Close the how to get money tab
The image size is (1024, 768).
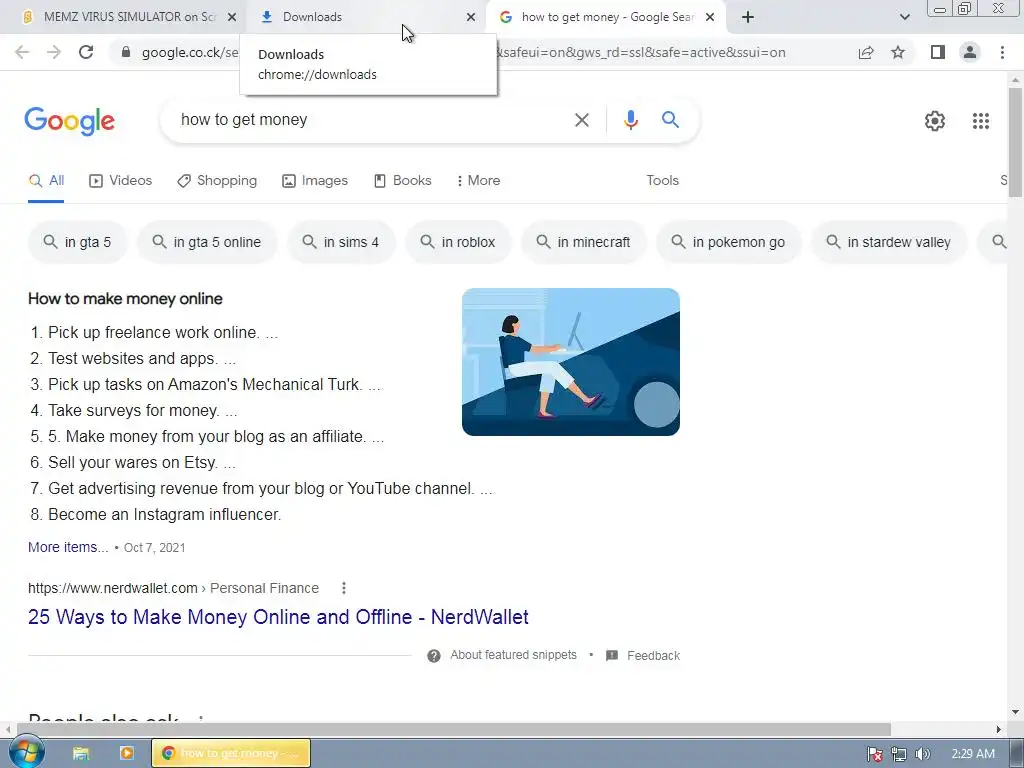pyautogui.click(x=710, y=18)
